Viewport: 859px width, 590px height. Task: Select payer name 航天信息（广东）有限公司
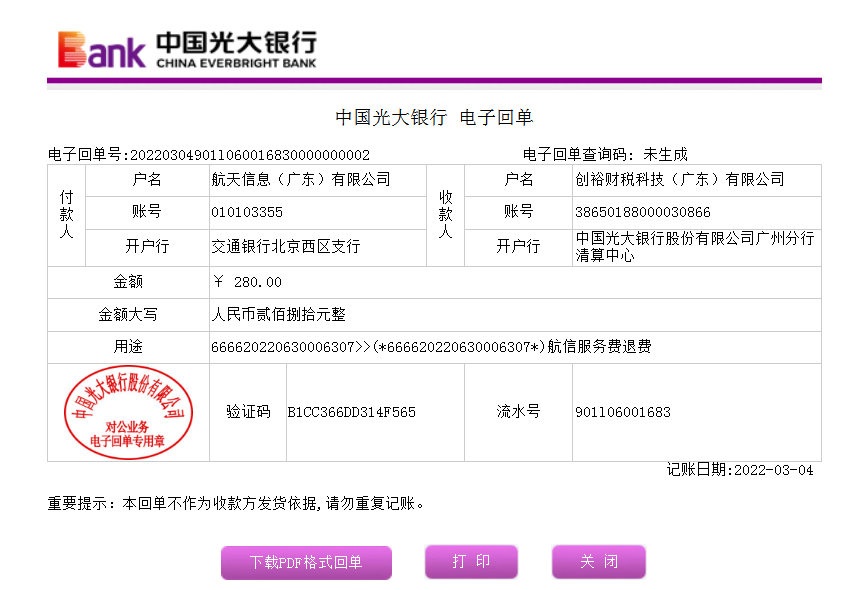pos(301,180)
